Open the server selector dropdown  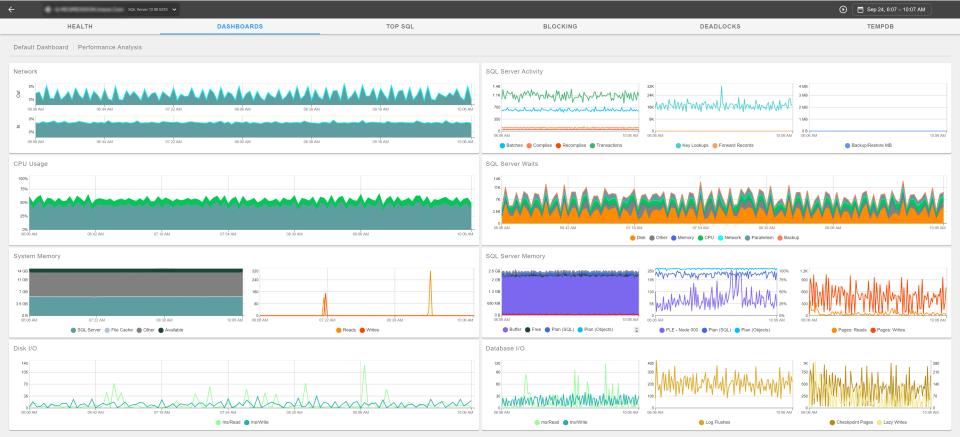[175, 9]
